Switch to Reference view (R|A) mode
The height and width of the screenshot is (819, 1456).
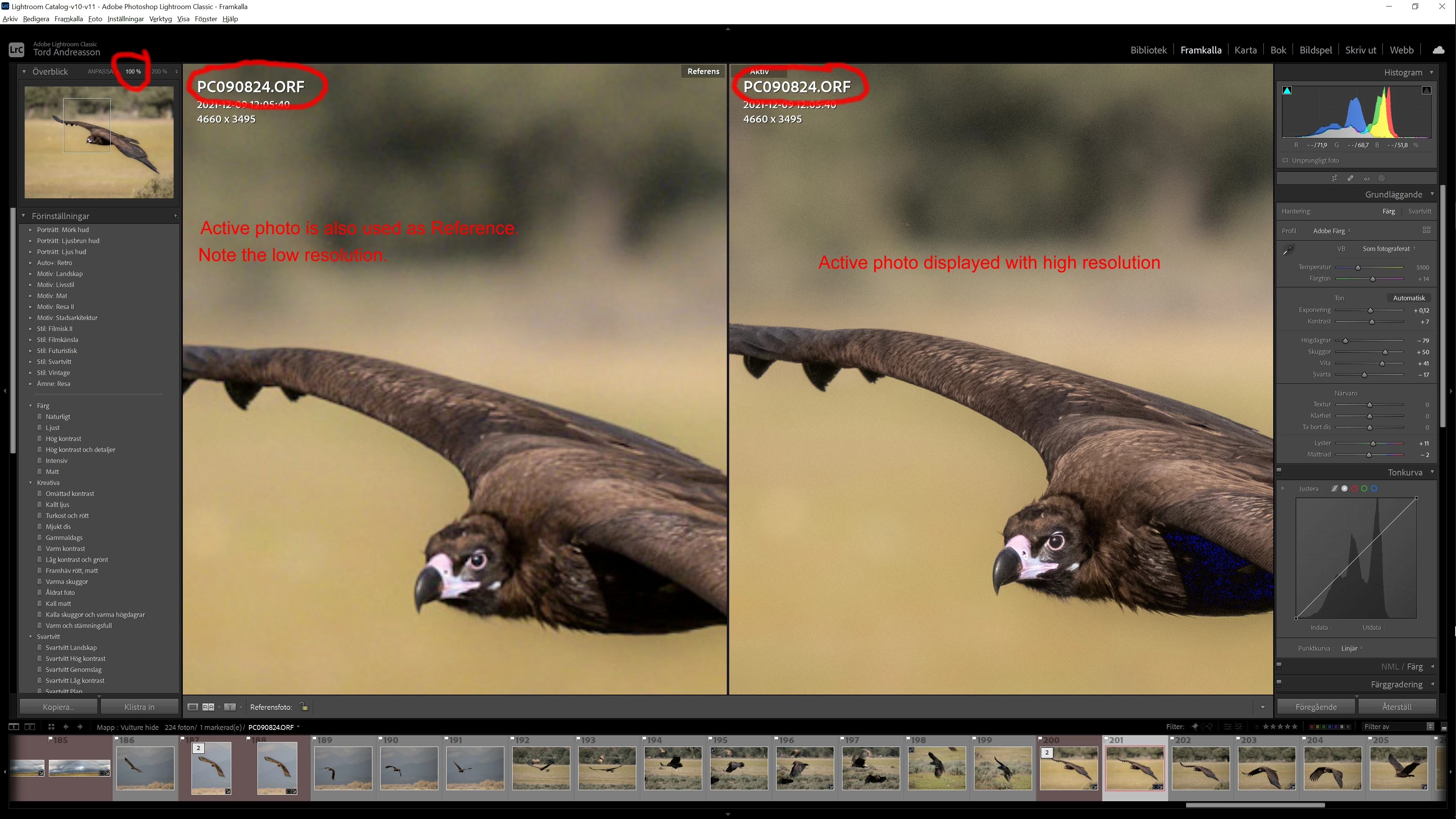[x=208, y=706]
